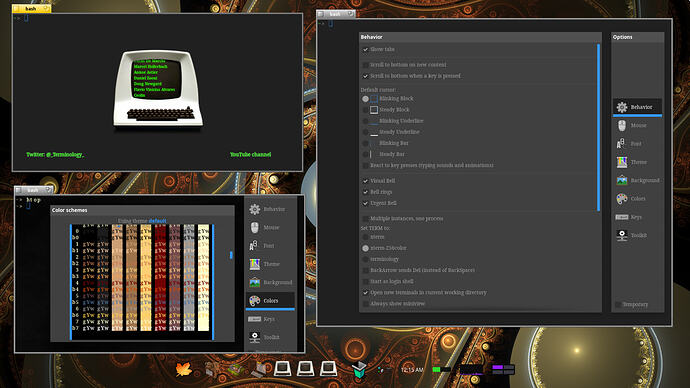Open Theme settings in the Color schemes window
The width and height of the screenshot is (690, 388).
pos(270,264)
